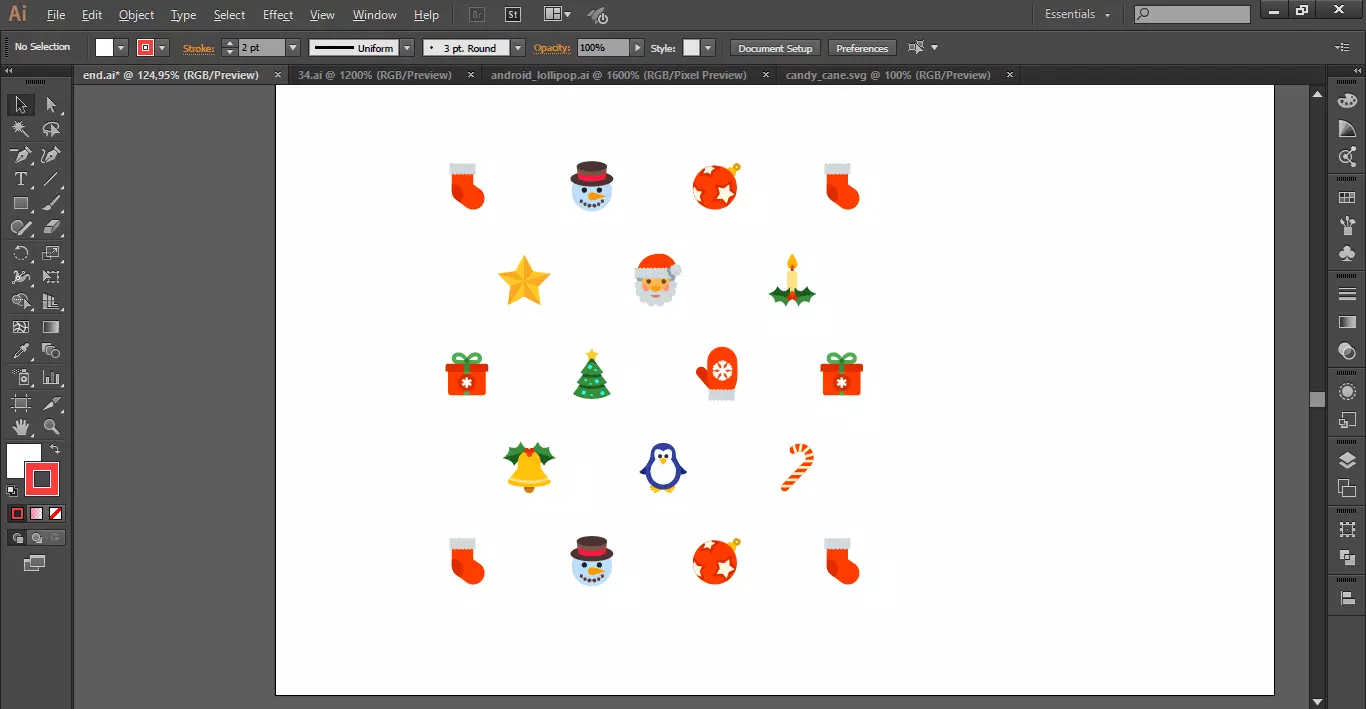Choose the Paintbrush tool
Viewport: 1366px width, 709px height.
tap(52, 204)
